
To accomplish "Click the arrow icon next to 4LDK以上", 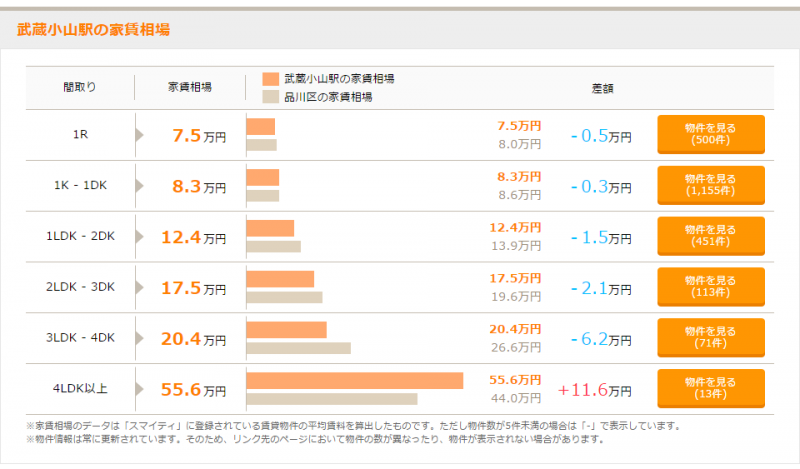I will (x=140, y=390).
